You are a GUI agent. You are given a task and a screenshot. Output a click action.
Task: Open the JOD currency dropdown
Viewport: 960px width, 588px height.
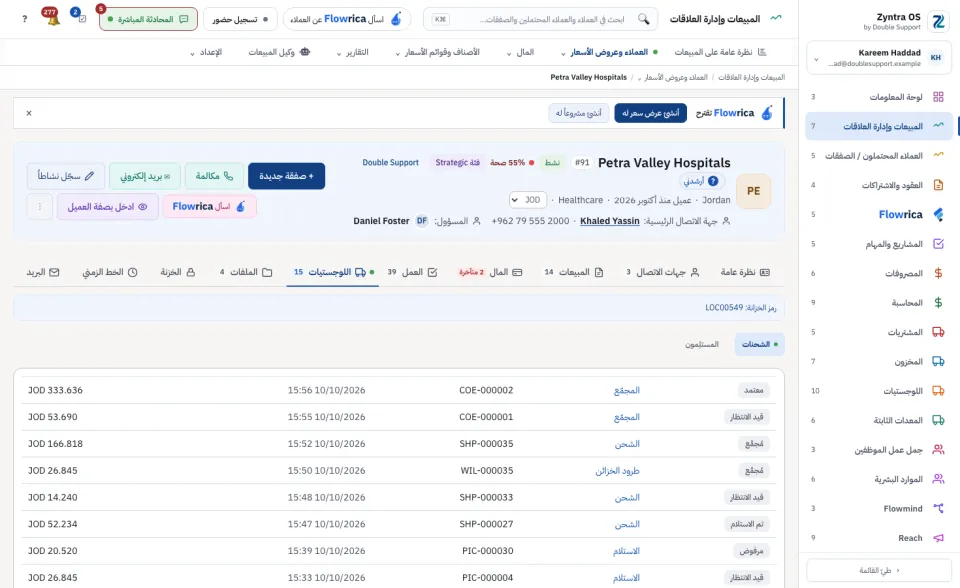[x=528, y=200]
